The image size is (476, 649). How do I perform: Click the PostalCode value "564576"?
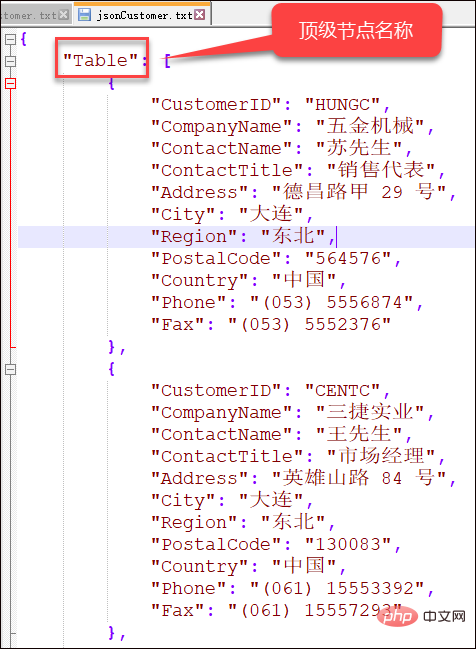(348, 259)
